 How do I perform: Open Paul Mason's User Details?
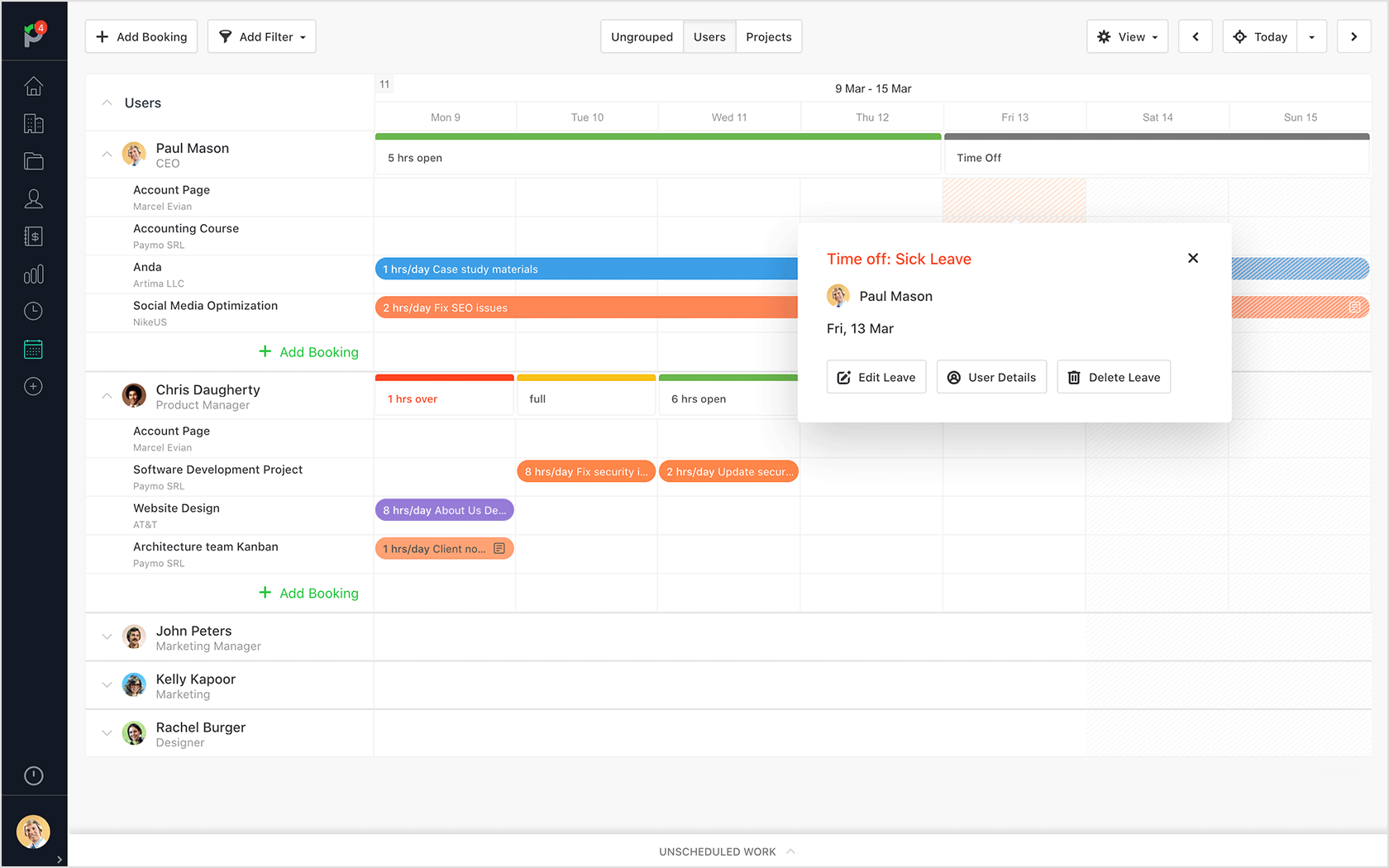click(991, 377)
